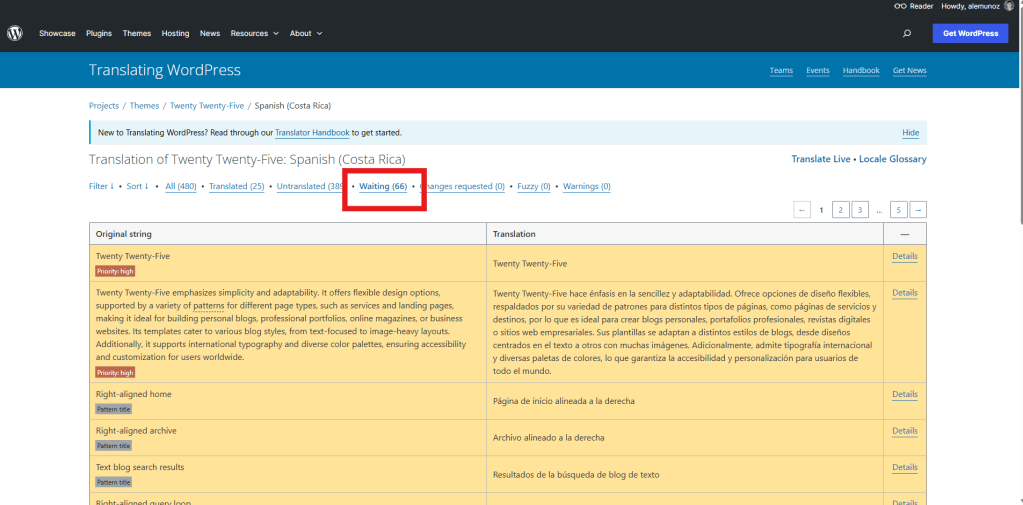Click Twenty Twenty-Five in the breadcrumb

(207, 105)
